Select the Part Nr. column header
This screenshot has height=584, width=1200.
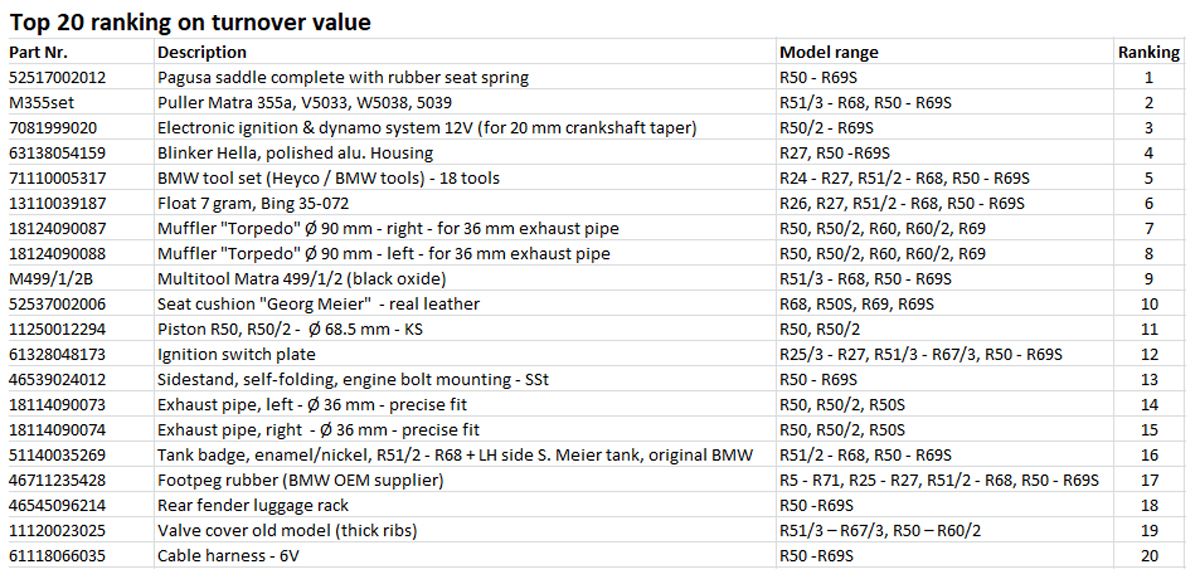pyautogui.click(x=79, y=52)
